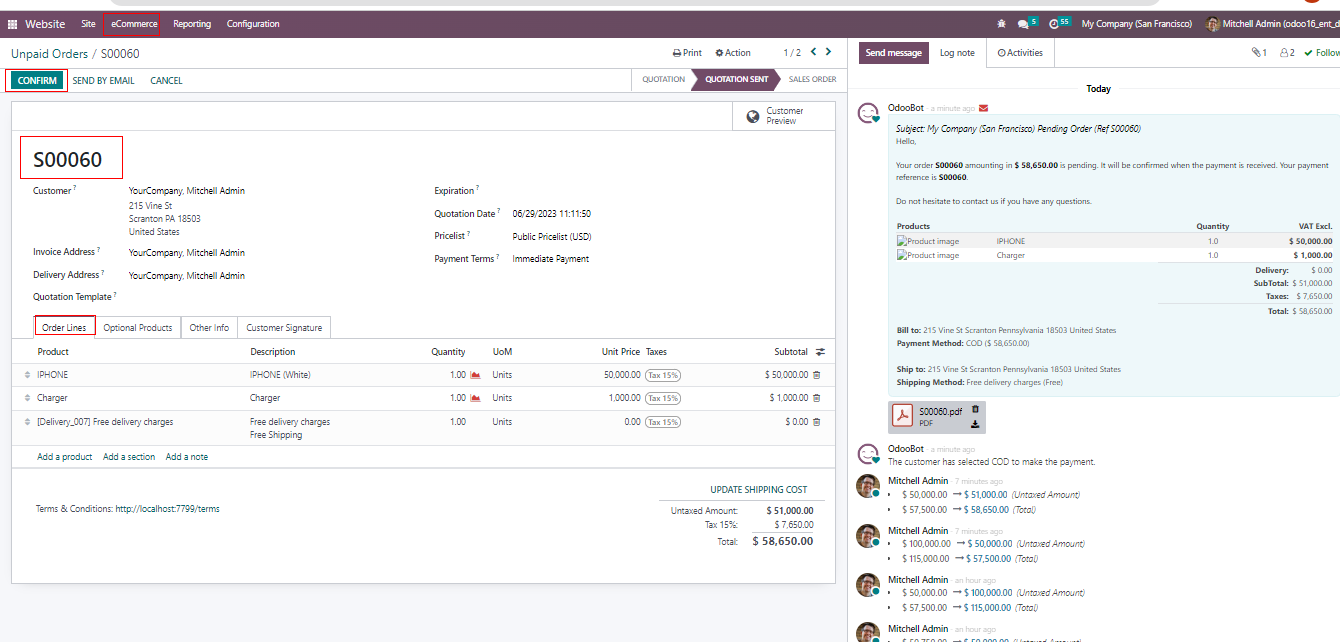Switch to the Optional Products tab
This screenshot has width=1340, height=642.
tap(138, 328)
